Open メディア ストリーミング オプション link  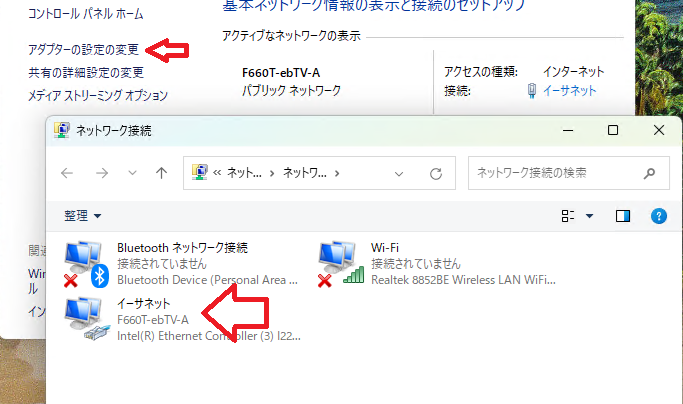pyautogui.click(x=97, y=96)
